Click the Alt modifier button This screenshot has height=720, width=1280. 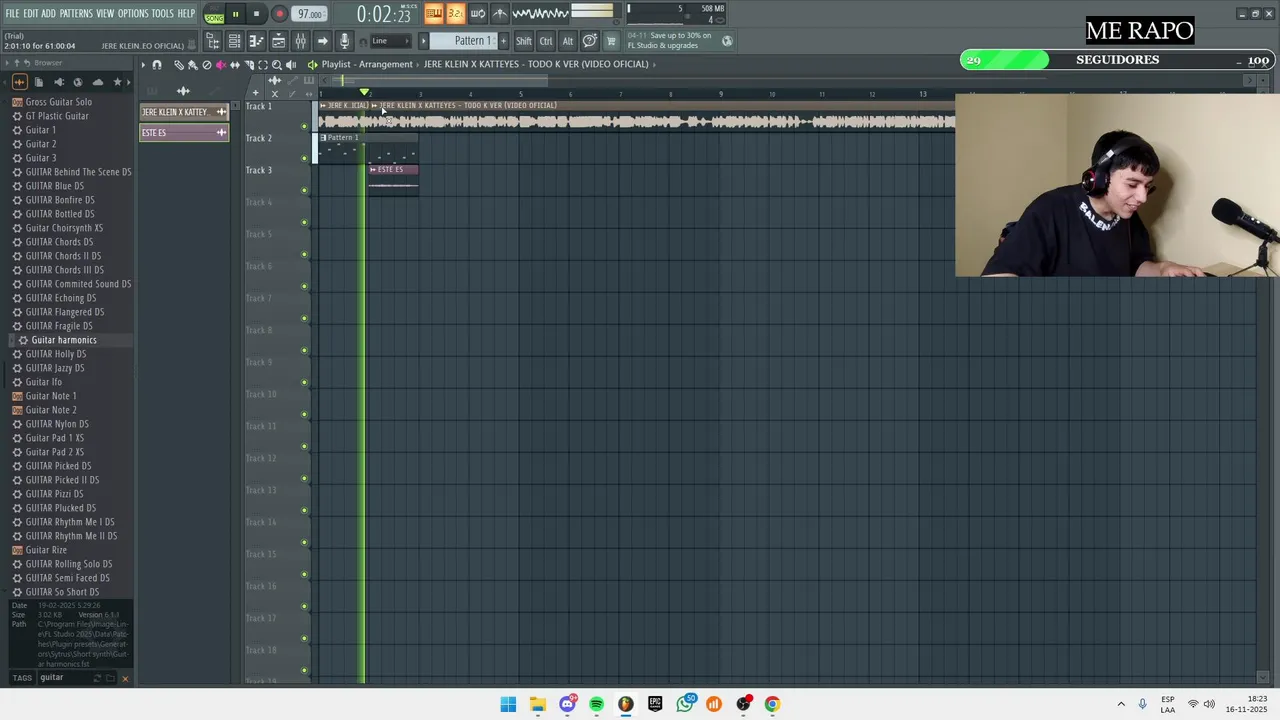[568, 41]
